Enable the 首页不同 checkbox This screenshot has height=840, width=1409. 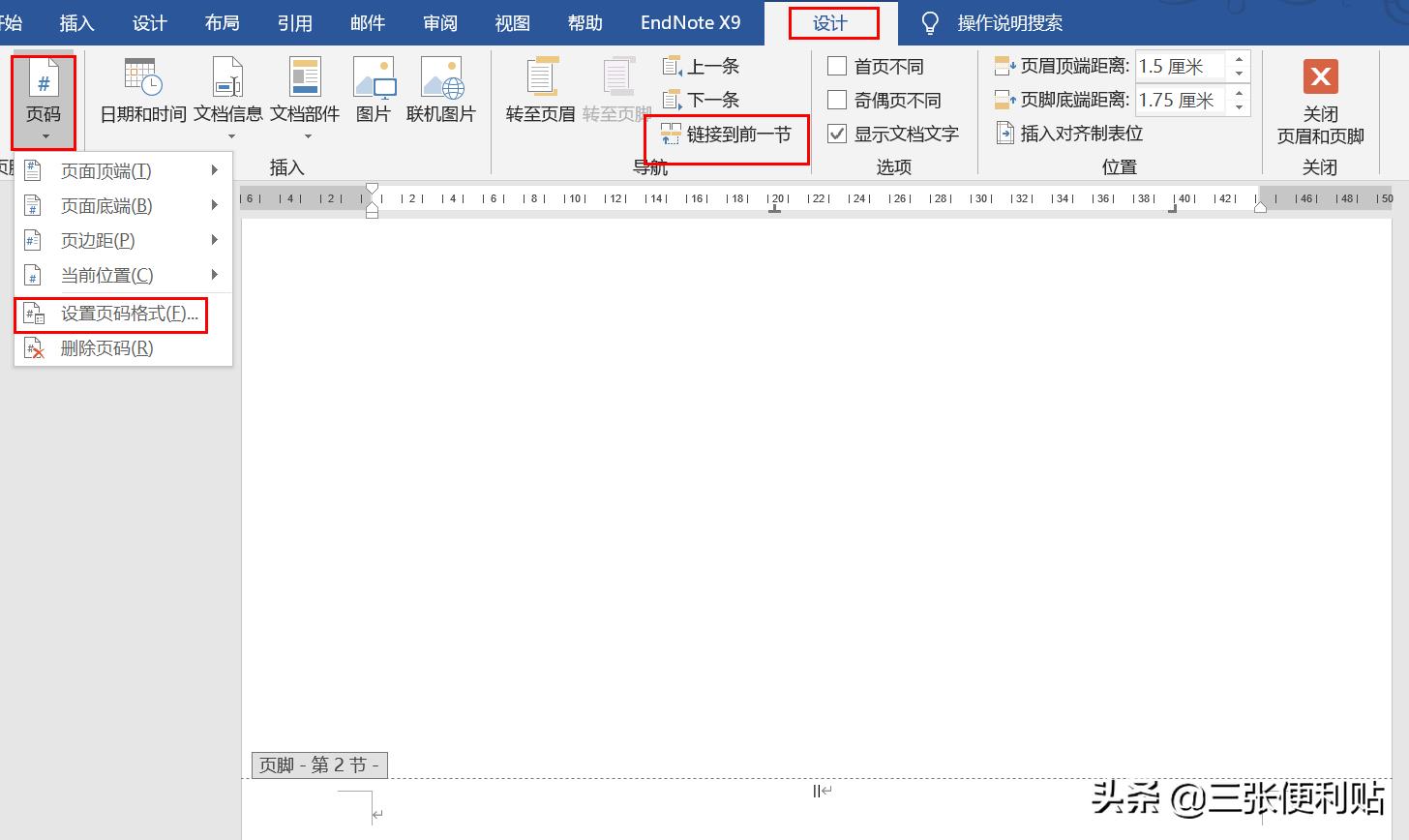[836, 66]
